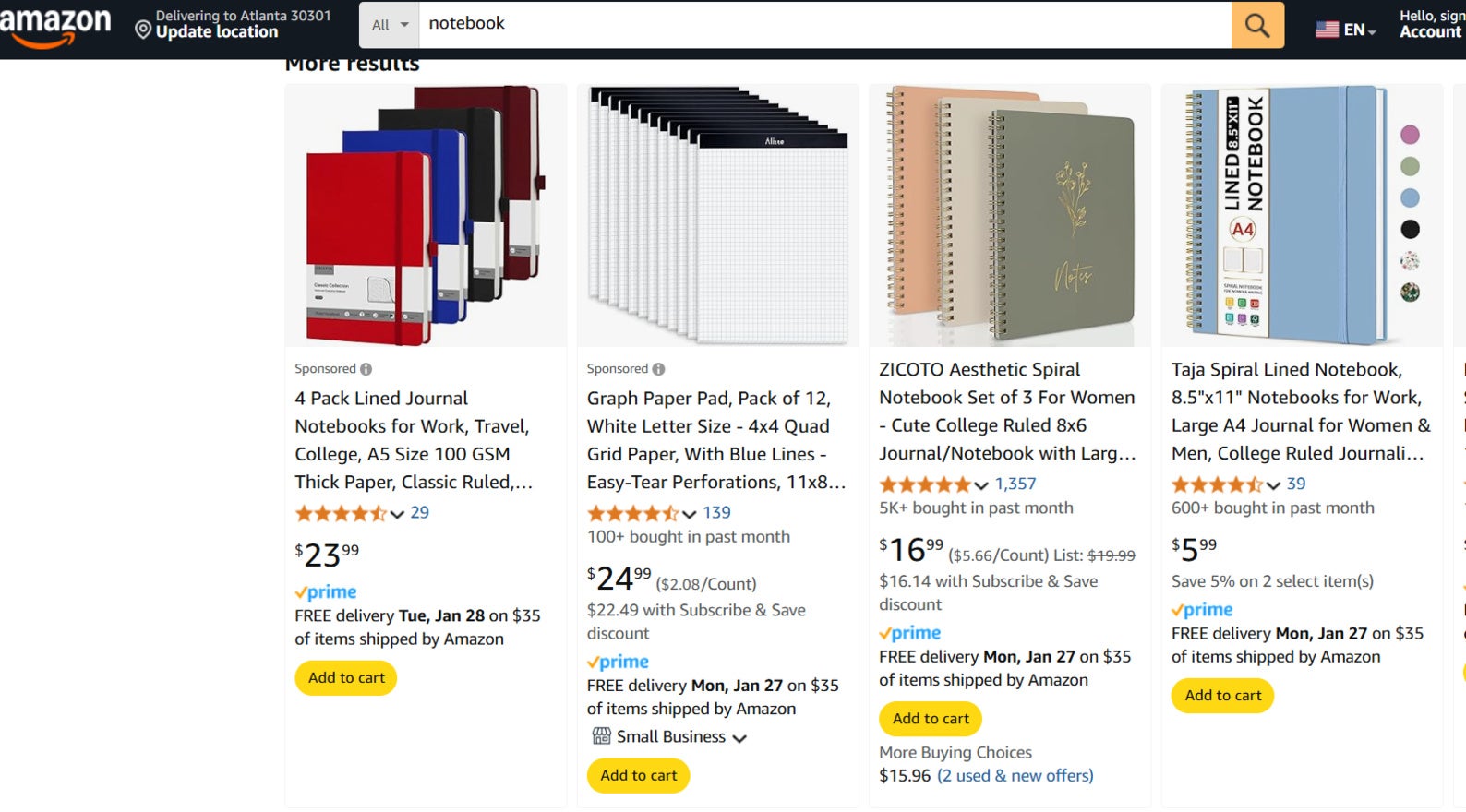1466x812 pixels.
Task: Add the ZICOTO spiral notebook to cart
Action: pos(930,718)
